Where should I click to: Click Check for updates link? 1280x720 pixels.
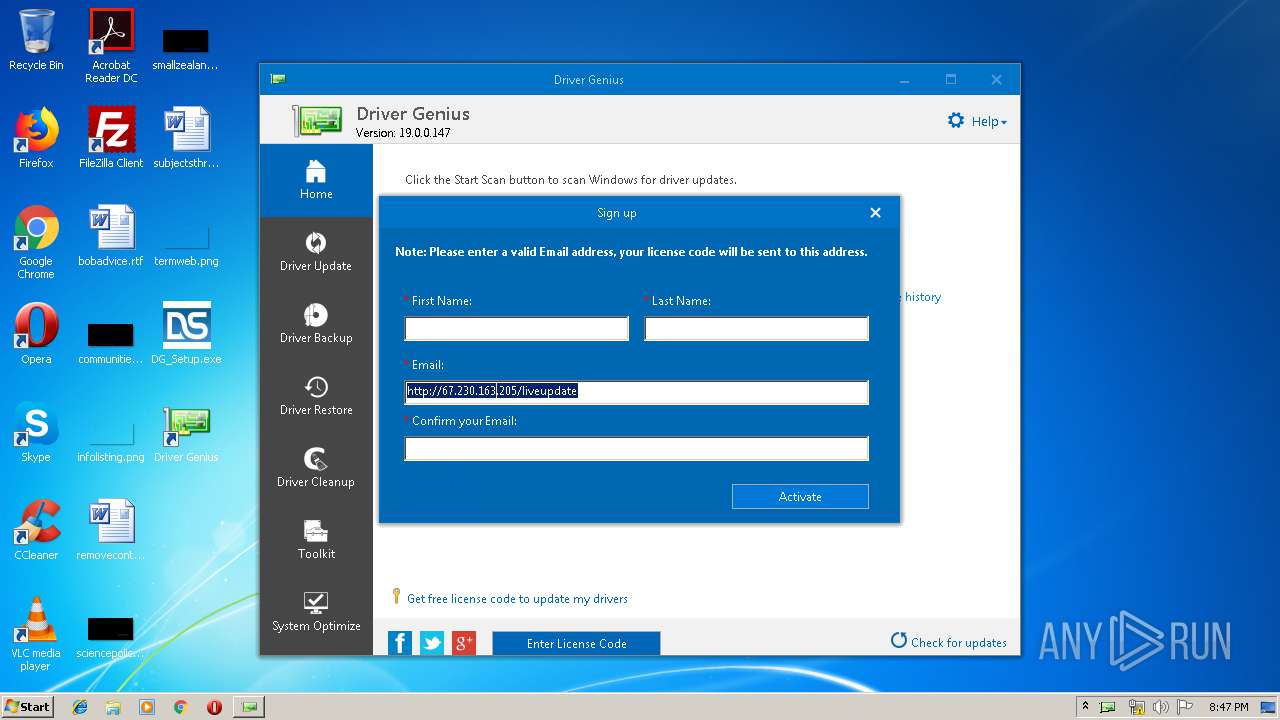tap(958, 643)
